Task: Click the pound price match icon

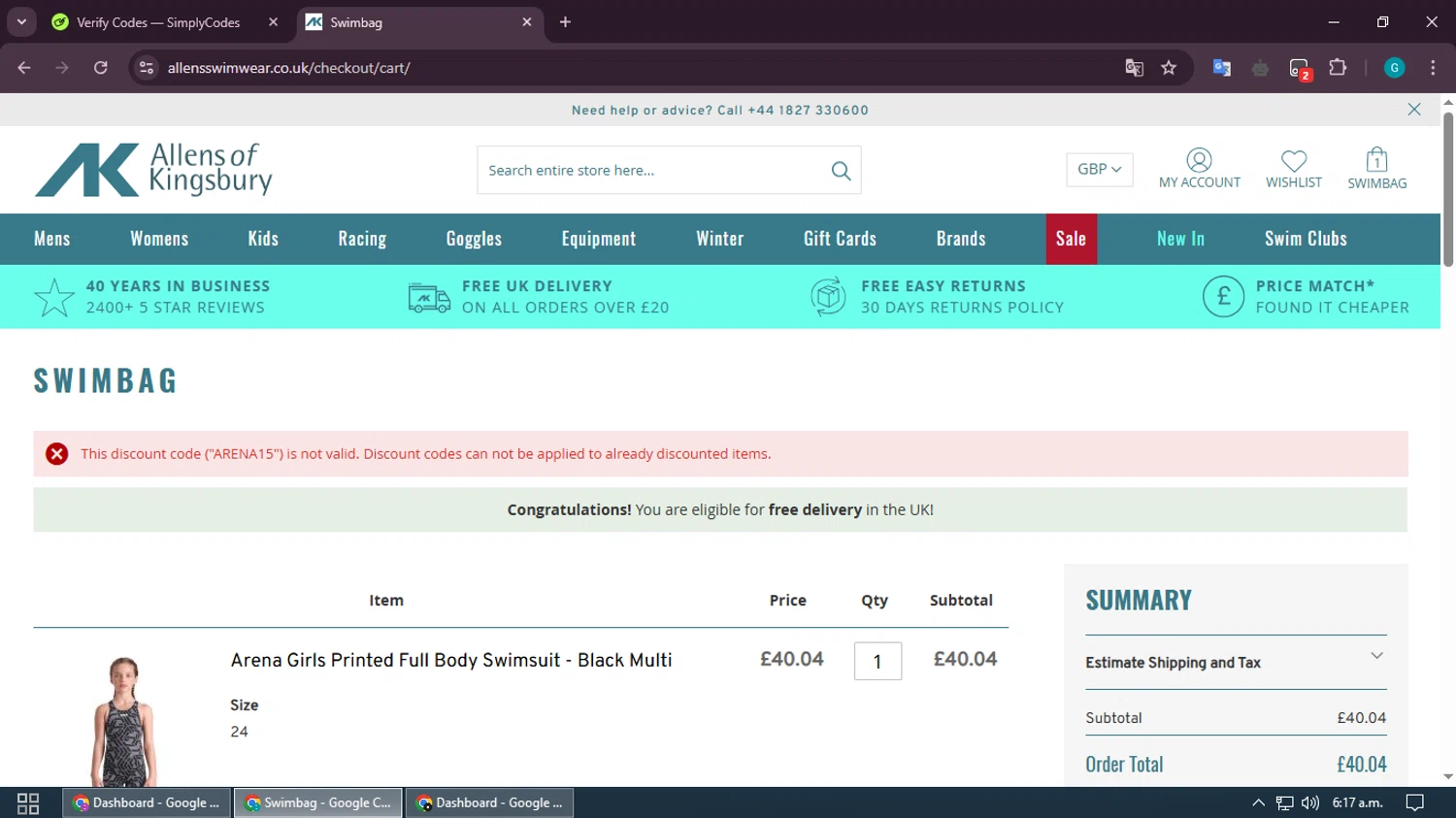Action: point(1223,297)
